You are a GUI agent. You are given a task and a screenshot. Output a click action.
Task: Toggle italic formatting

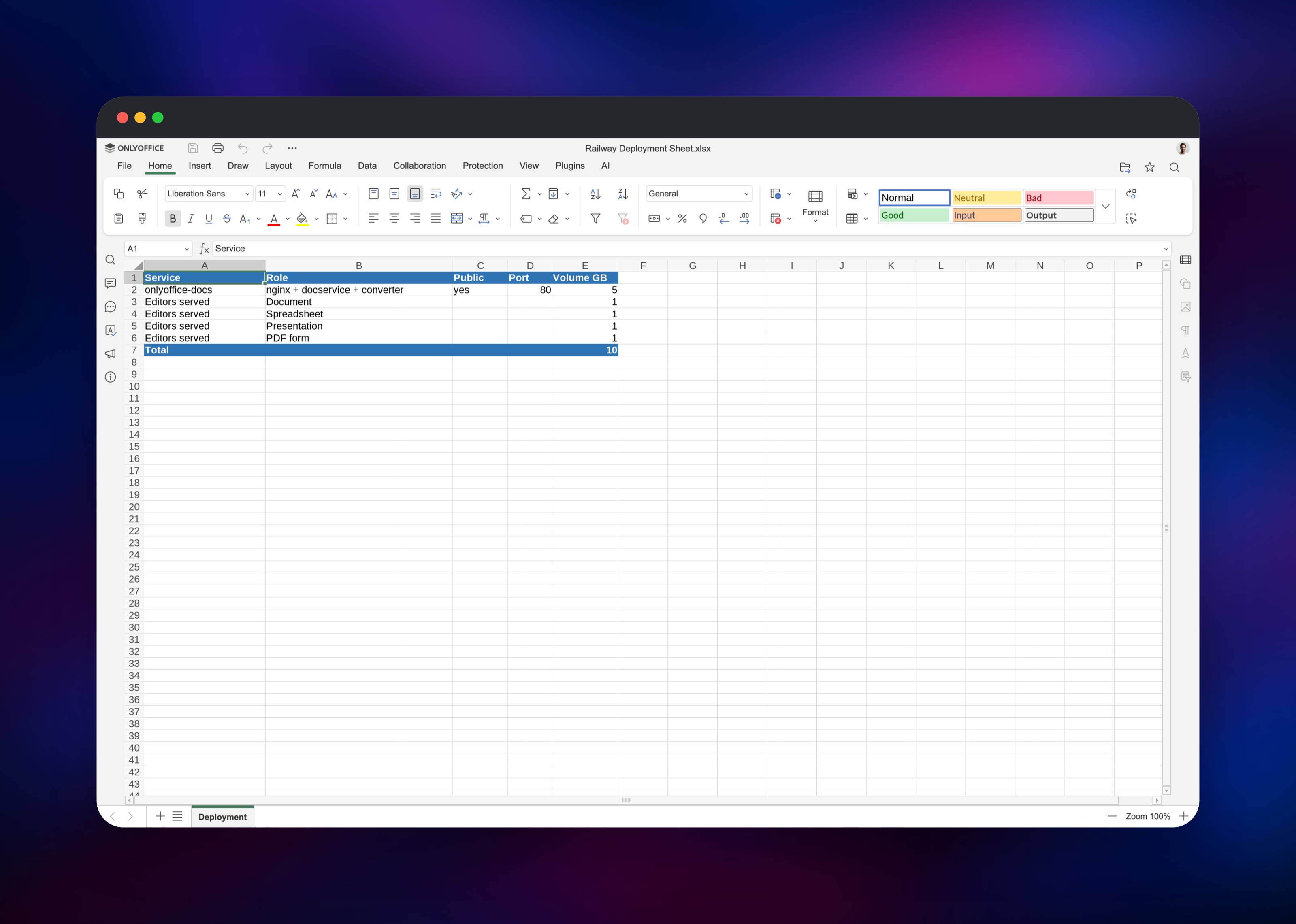point(191,219)
